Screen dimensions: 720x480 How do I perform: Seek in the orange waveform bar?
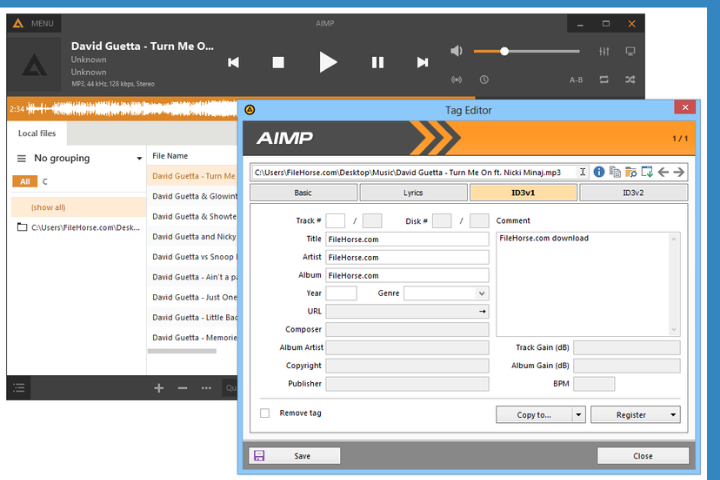click(123, 109)
